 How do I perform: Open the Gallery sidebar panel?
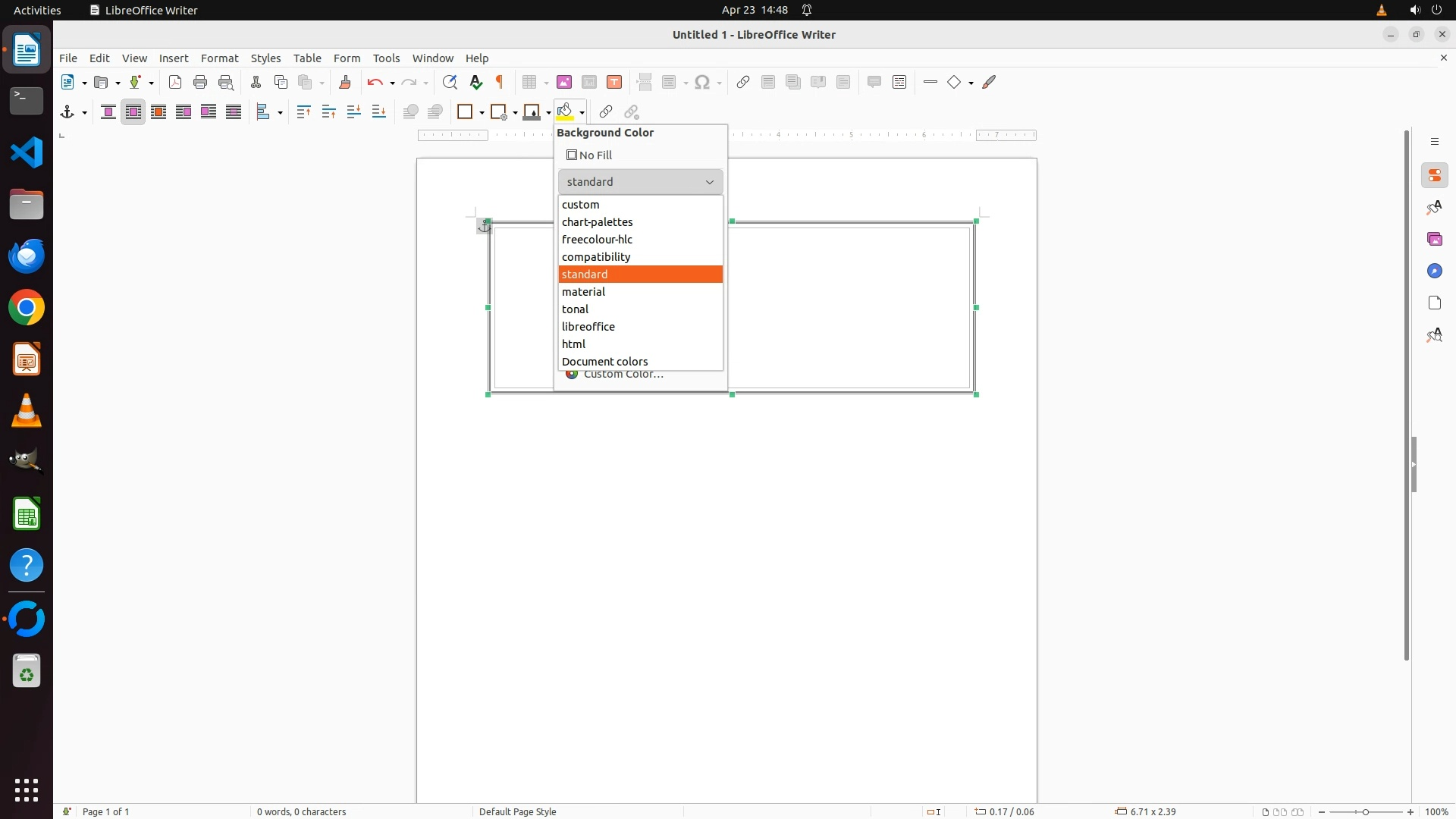point(1434,240)
